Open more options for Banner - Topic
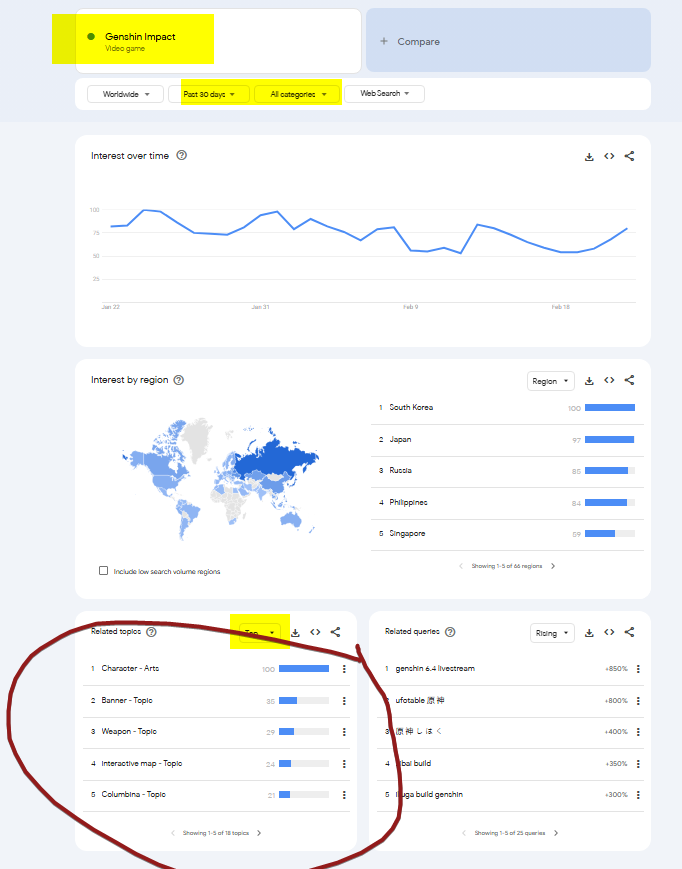682x869 pixels. tap(344, 701)
